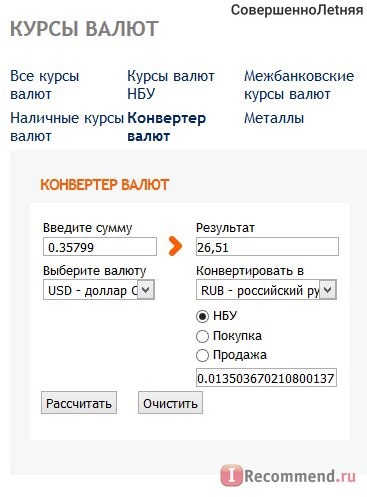
Task: Switch to the Металлы tab
Action: point(274,118)
